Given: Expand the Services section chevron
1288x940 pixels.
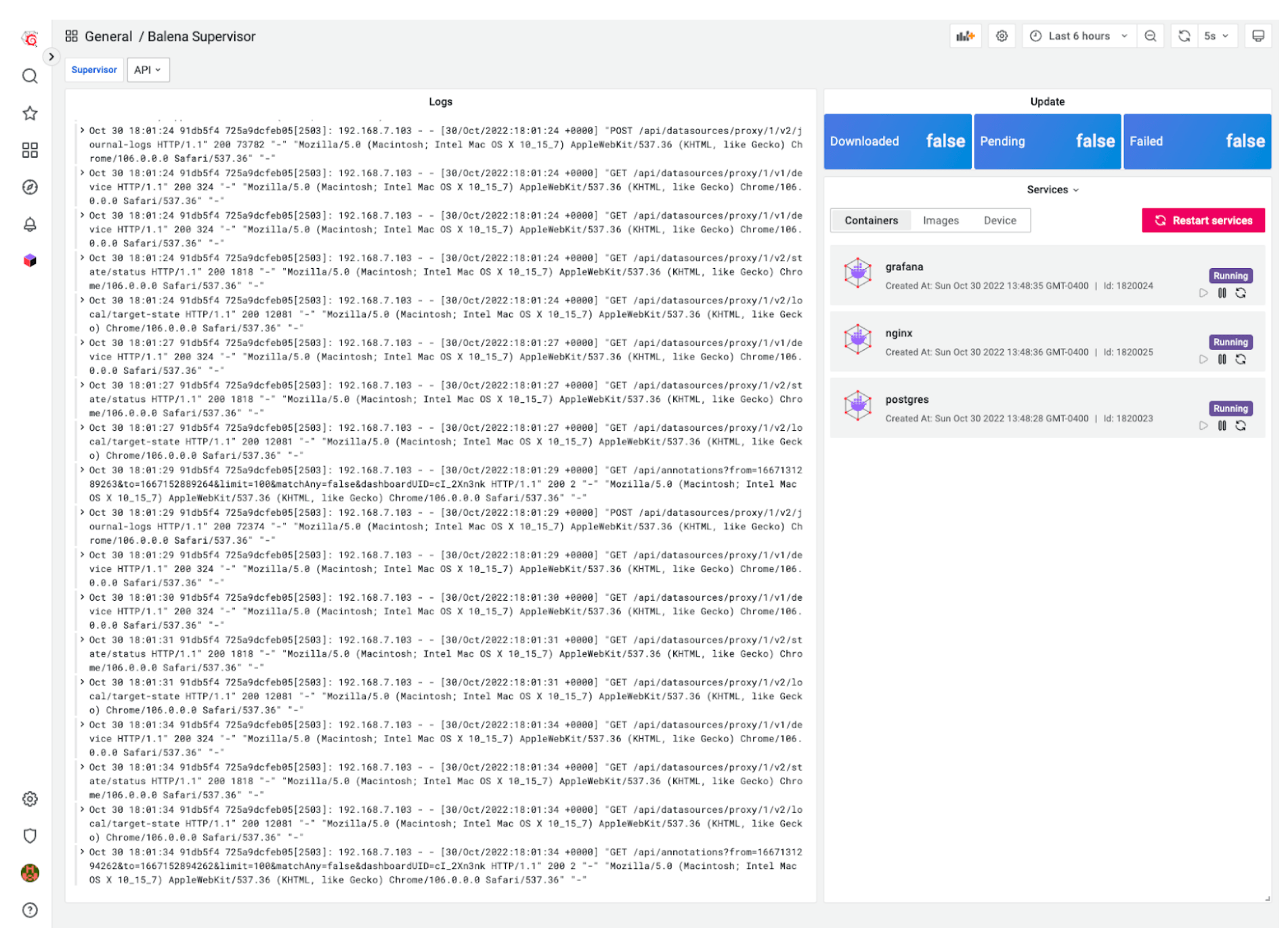Looking at the screenshot, I should (1075, 190).
